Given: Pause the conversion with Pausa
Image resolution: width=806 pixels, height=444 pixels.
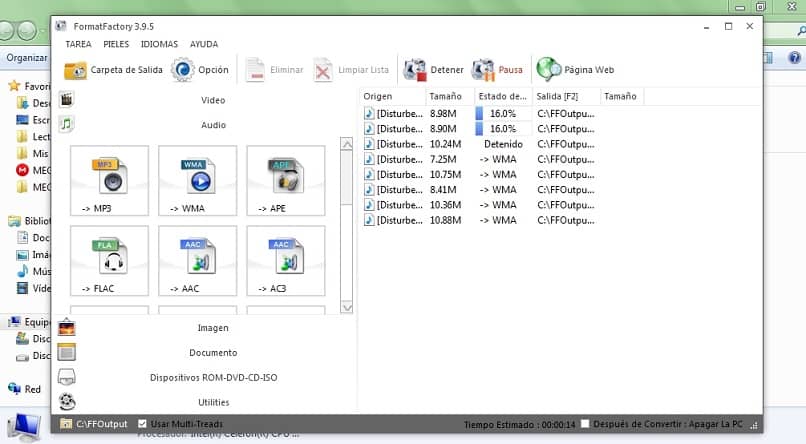Looking at the screenshot, I should (x=498, y=70).
